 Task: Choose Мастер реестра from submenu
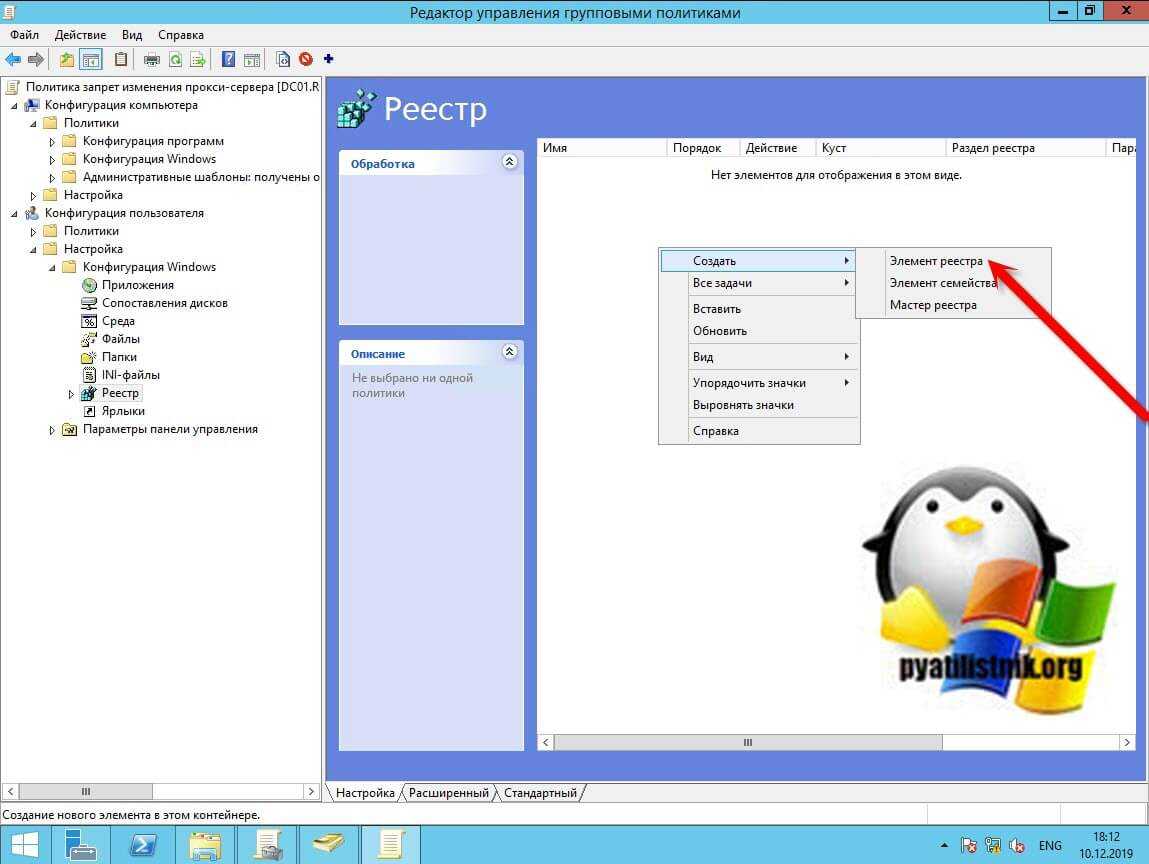933,305
